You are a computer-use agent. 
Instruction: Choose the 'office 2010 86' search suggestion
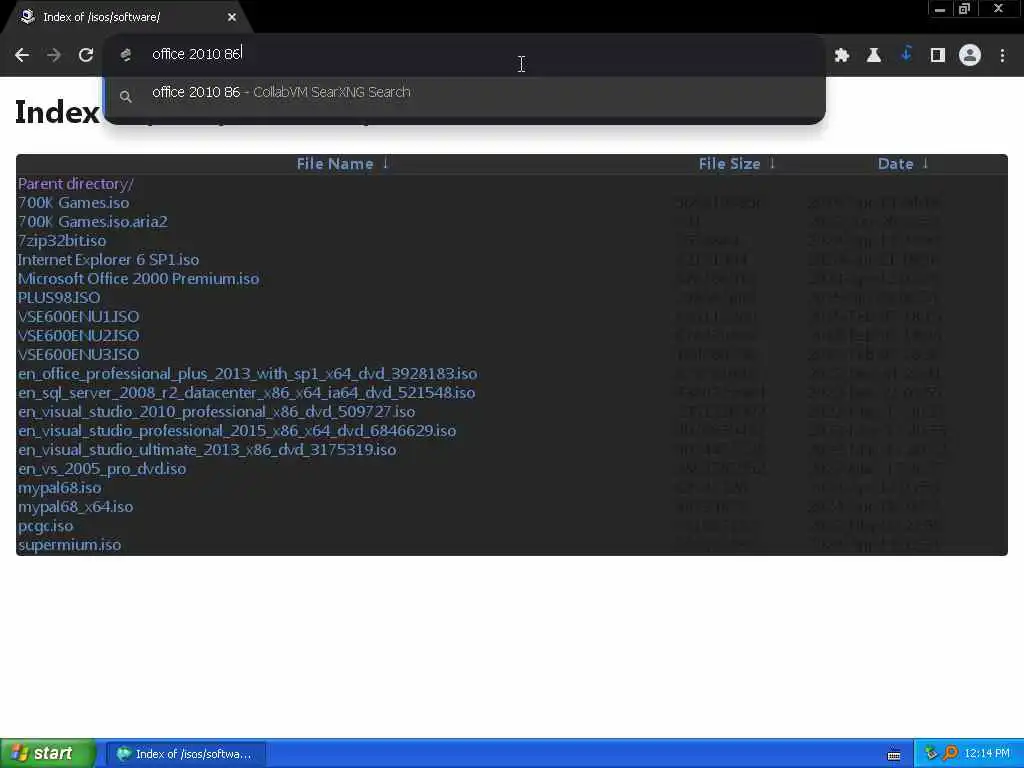pos(464,93)
